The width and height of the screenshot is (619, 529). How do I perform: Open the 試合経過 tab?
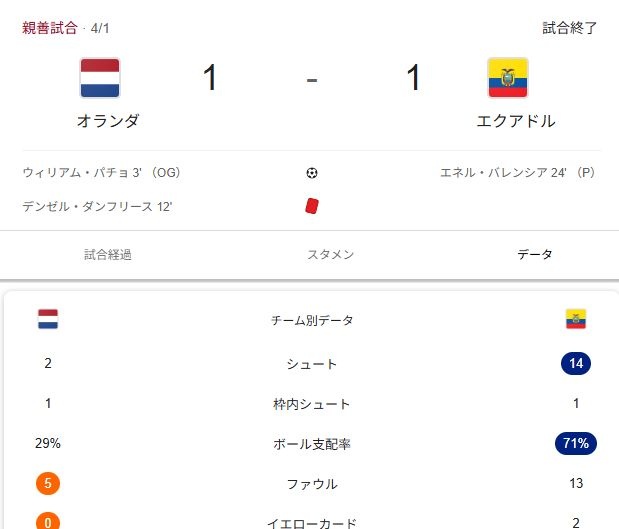(x=108, y=255)
